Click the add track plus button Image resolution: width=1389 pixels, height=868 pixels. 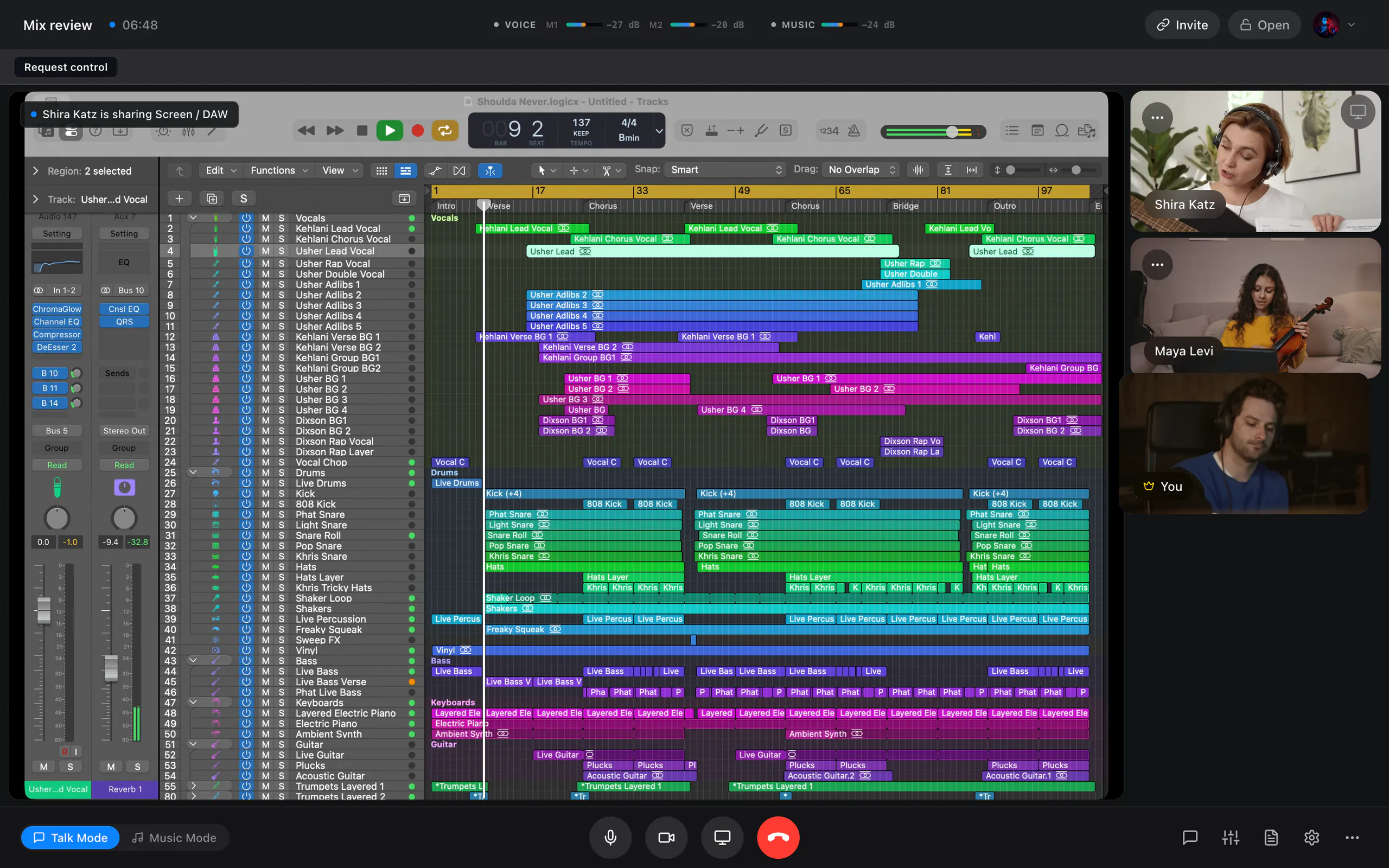[179, 199]
